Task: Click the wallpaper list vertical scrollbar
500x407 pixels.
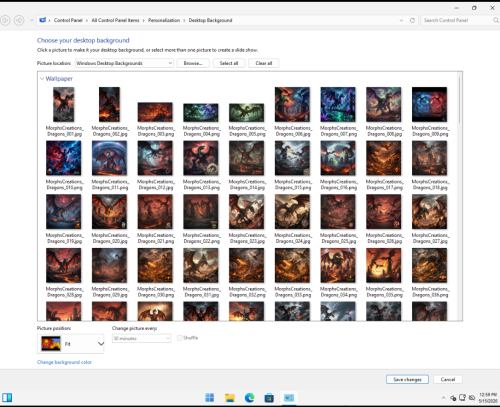Action: point(459,100)
